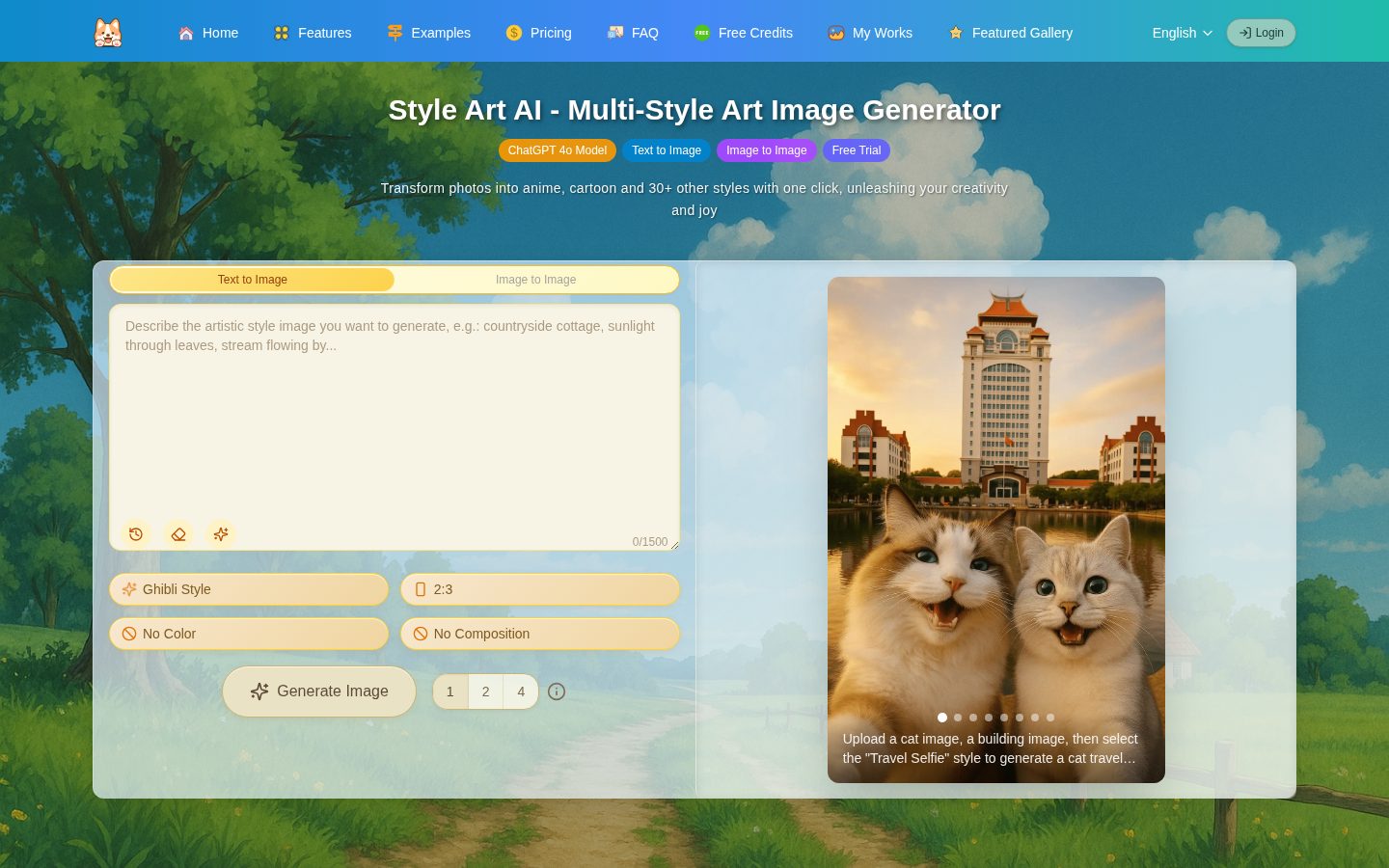
Task: Click the corgi logo icon
Action: tap(108, 33)
